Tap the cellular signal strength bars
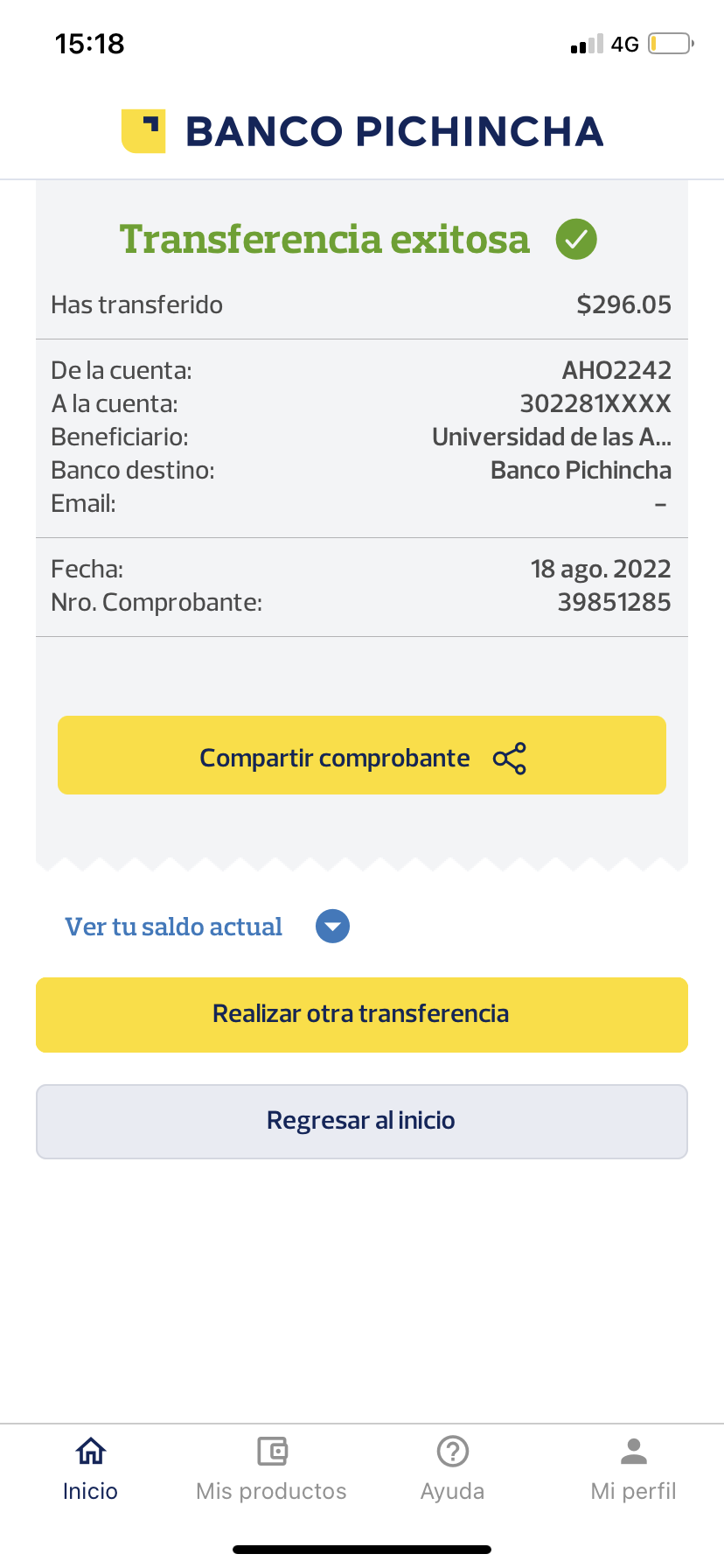724x1568 pixels. [587, 44]
